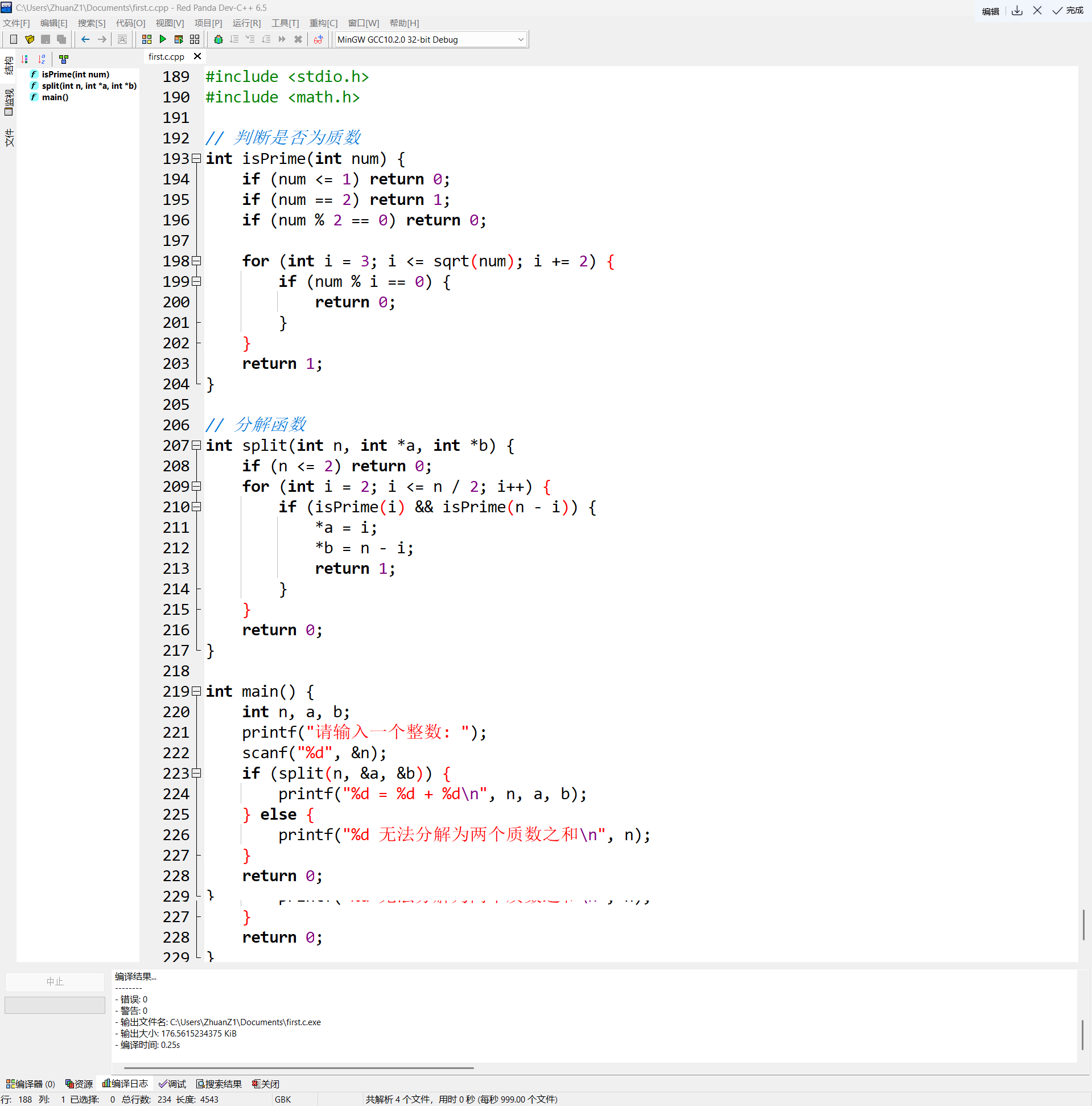This screenshot has height=1106, width=1092.
Task: Collapse the if block at line 223
Action: (196, 774)
